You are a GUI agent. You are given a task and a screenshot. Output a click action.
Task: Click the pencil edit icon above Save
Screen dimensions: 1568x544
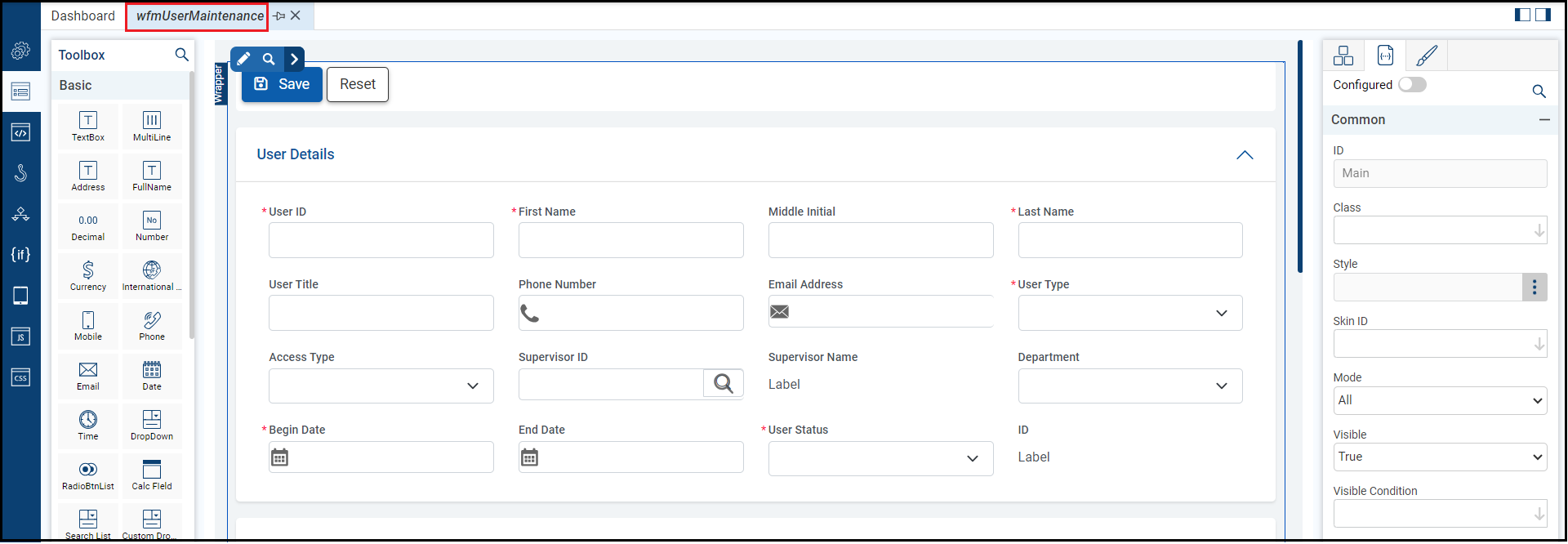[243, 59]
